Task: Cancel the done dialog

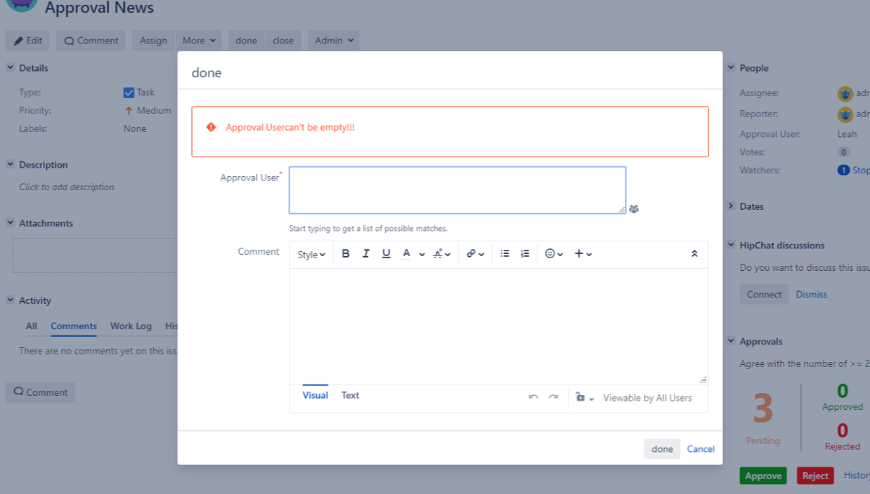Action: click(x=701, y=449)
